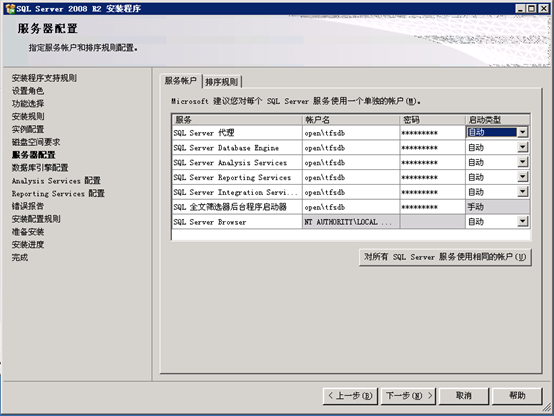Select the SQL 全文筛选器后台程序启动器 row
Viewport: 554px width, 416px height.
(237, 207)
